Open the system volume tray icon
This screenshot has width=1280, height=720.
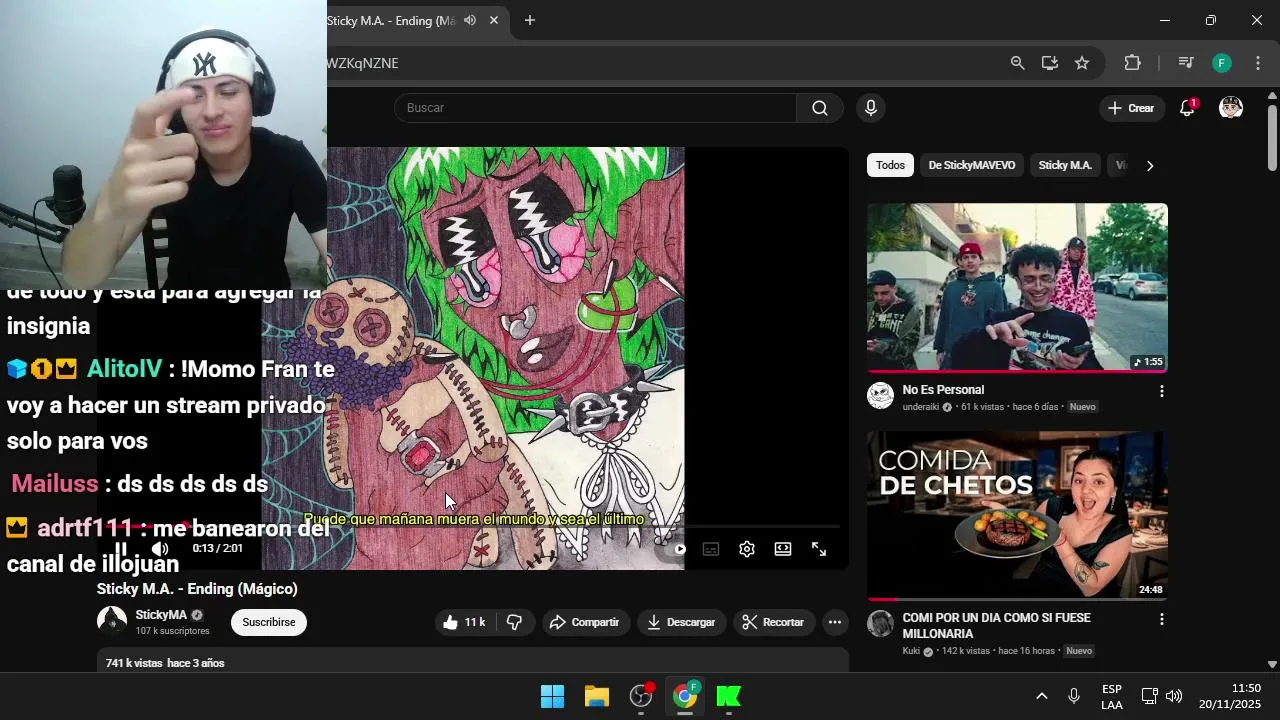pos(1174,696)
